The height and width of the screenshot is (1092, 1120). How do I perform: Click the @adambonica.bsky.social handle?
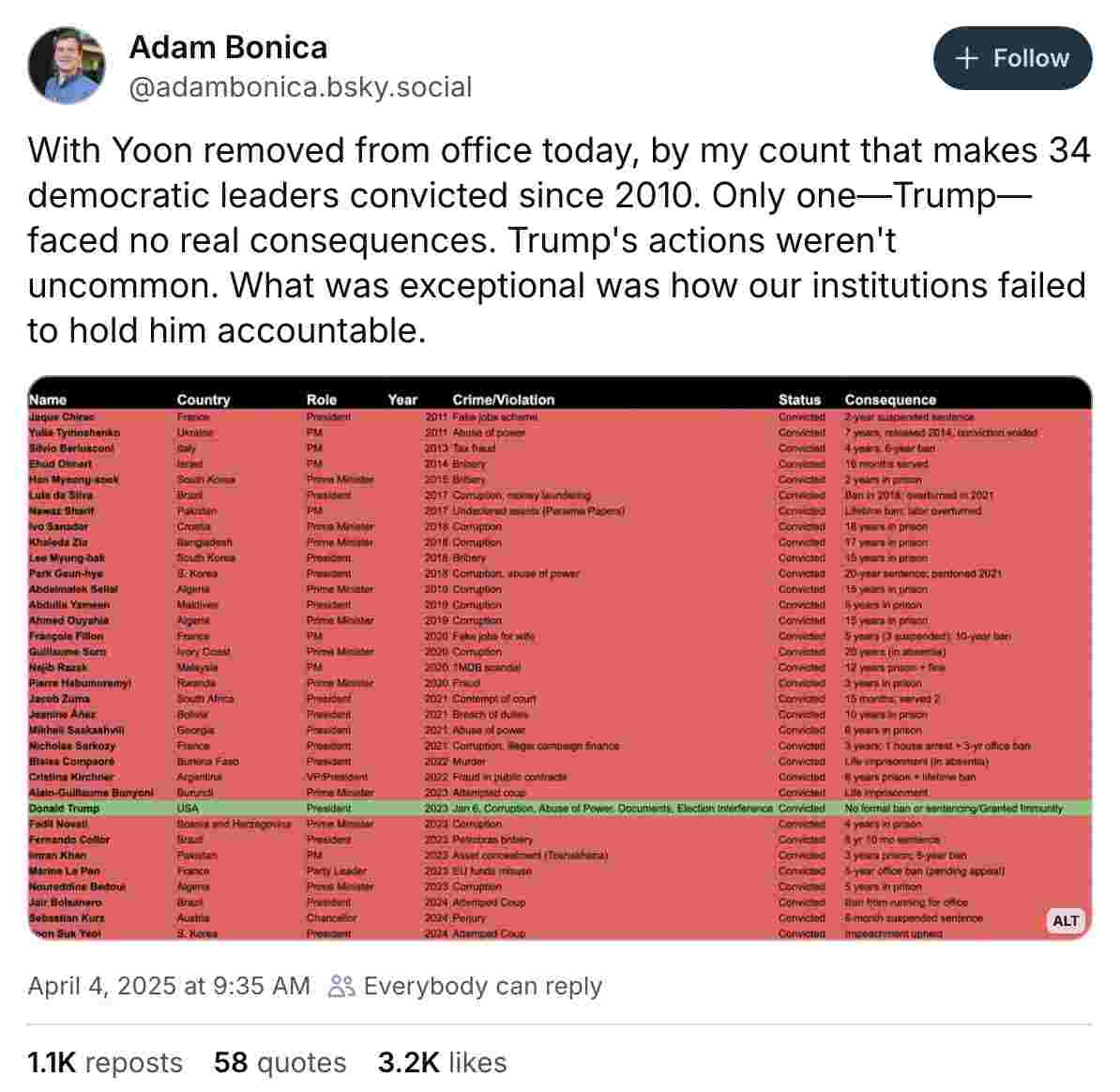tap(300, 87)
